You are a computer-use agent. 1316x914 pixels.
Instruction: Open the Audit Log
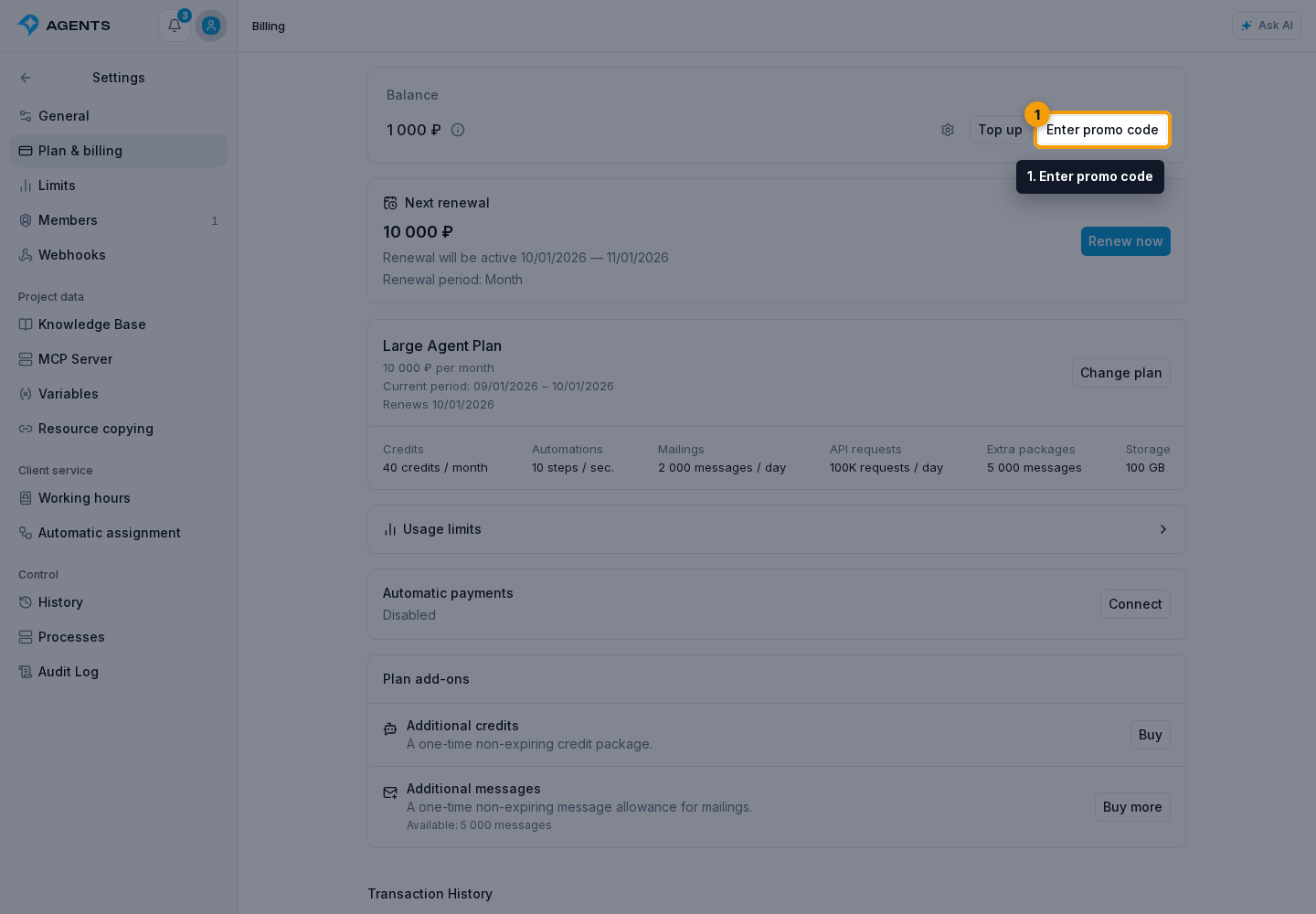pyautogui.click(x=118, y=672)
